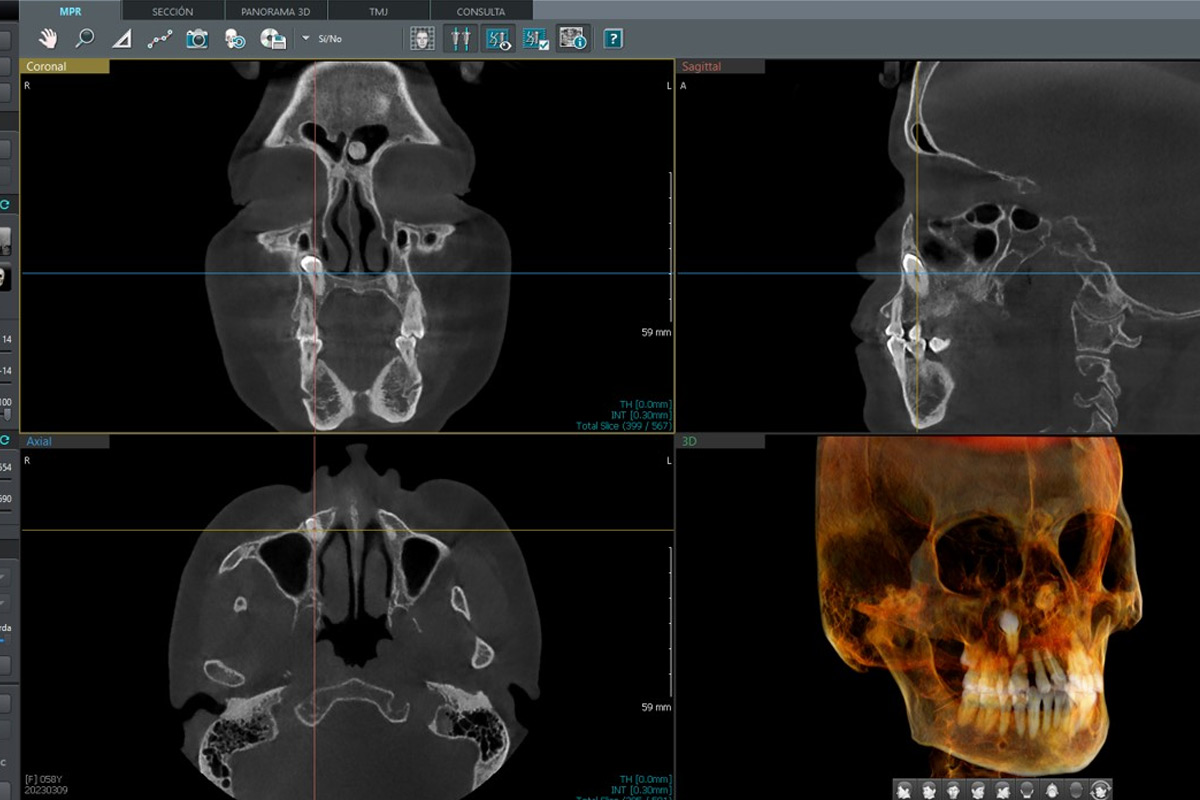
Task: Toggle the crosshair axis lines display
Action: click(x=460, y=39)
